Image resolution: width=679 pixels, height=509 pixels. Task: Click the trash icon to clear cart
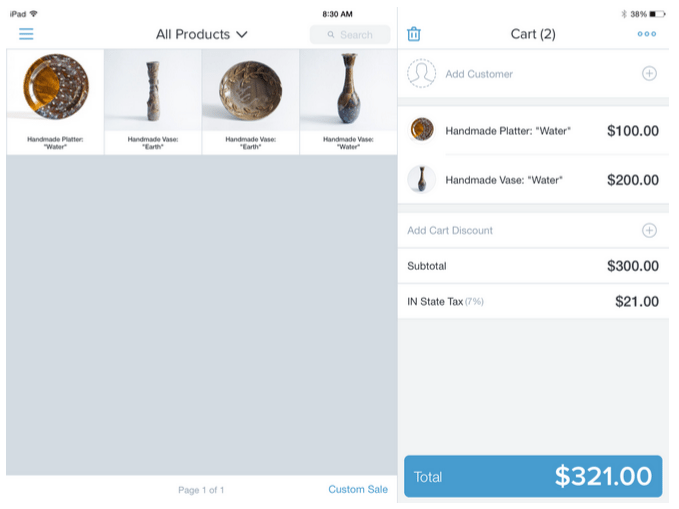[414, 34]
